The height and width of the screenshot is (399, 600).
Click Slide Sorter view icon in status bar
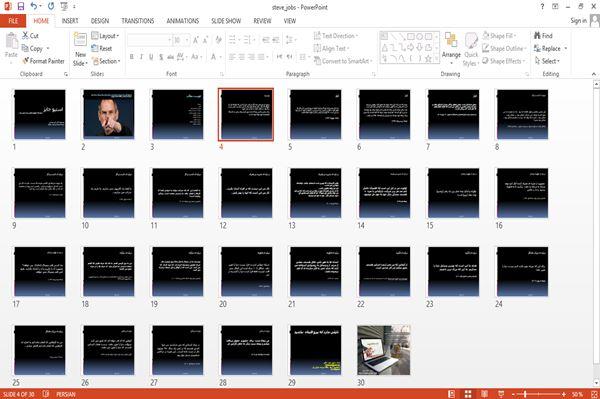click(x=468, y=394)
